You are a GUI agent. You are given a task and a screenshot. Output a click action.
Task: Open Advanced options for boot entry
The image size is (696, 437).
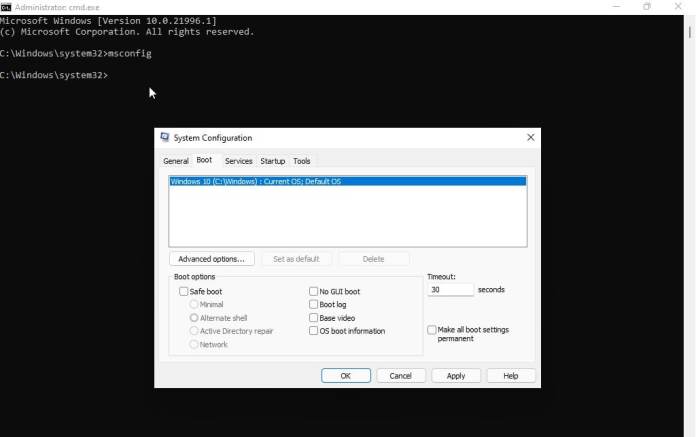pos(212,259)
